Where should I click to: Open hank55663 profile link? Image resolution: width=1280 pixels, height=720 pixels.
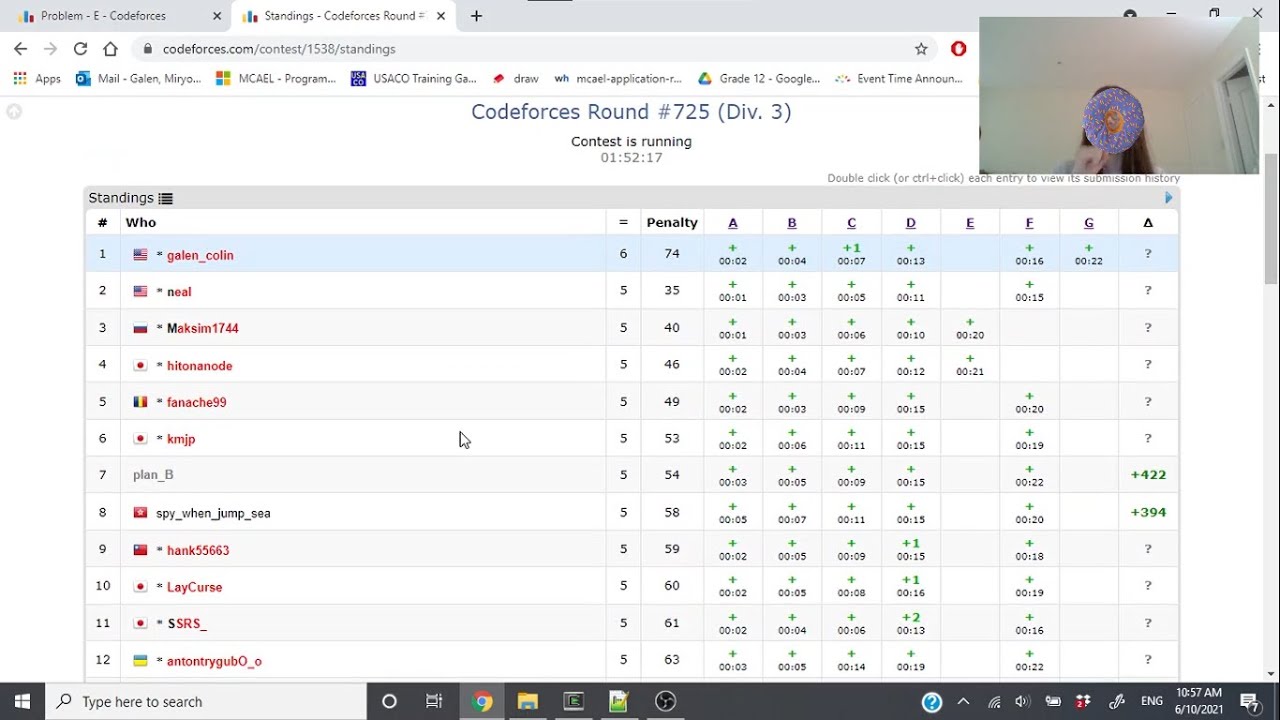coord(198,550)
